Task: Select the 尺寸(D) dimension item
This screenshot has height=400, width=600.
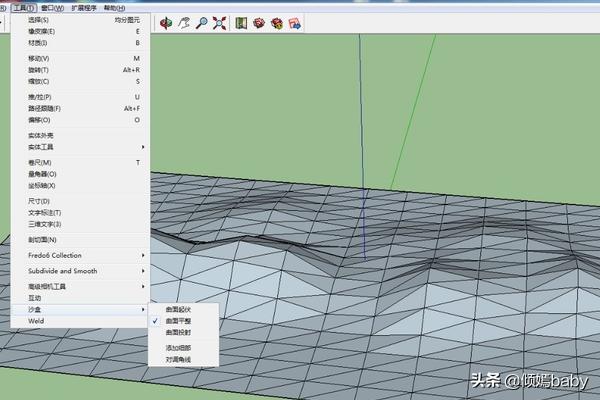Action: pyautogui.click(x=80, y=201)
